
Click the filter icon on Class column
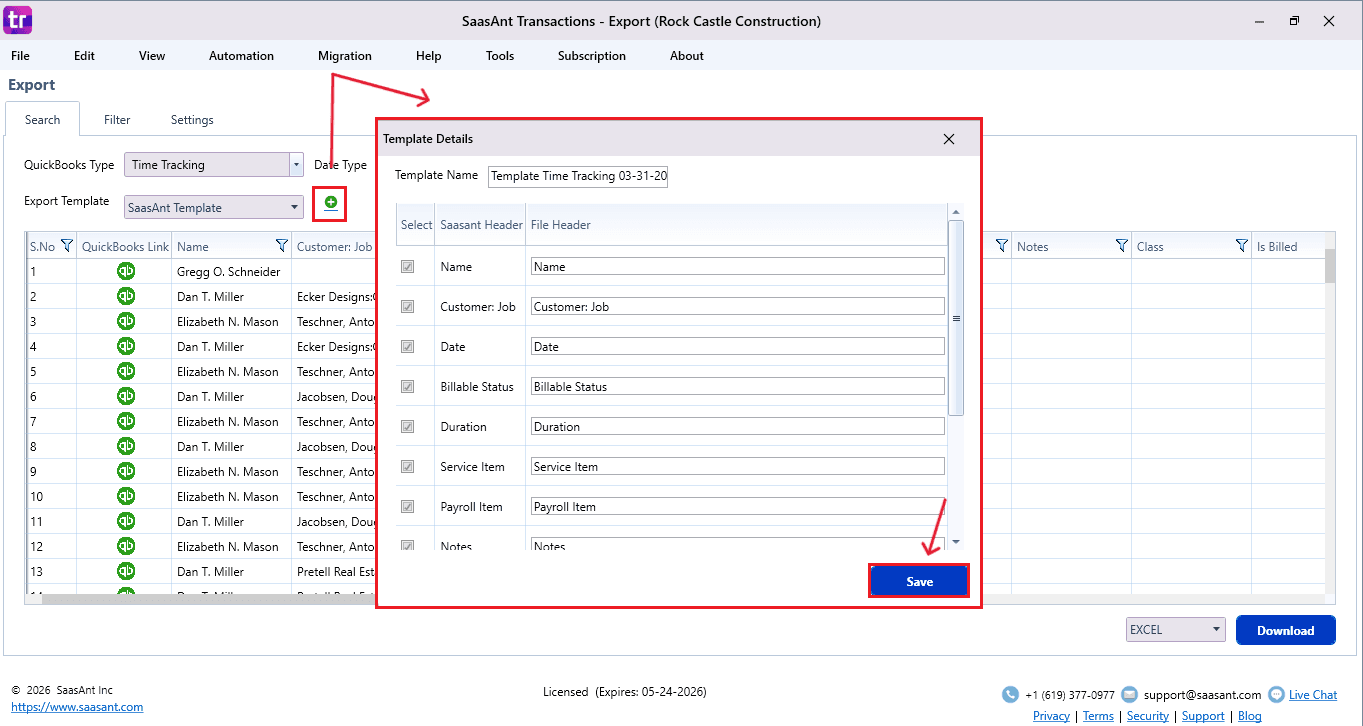(1241, 246)
